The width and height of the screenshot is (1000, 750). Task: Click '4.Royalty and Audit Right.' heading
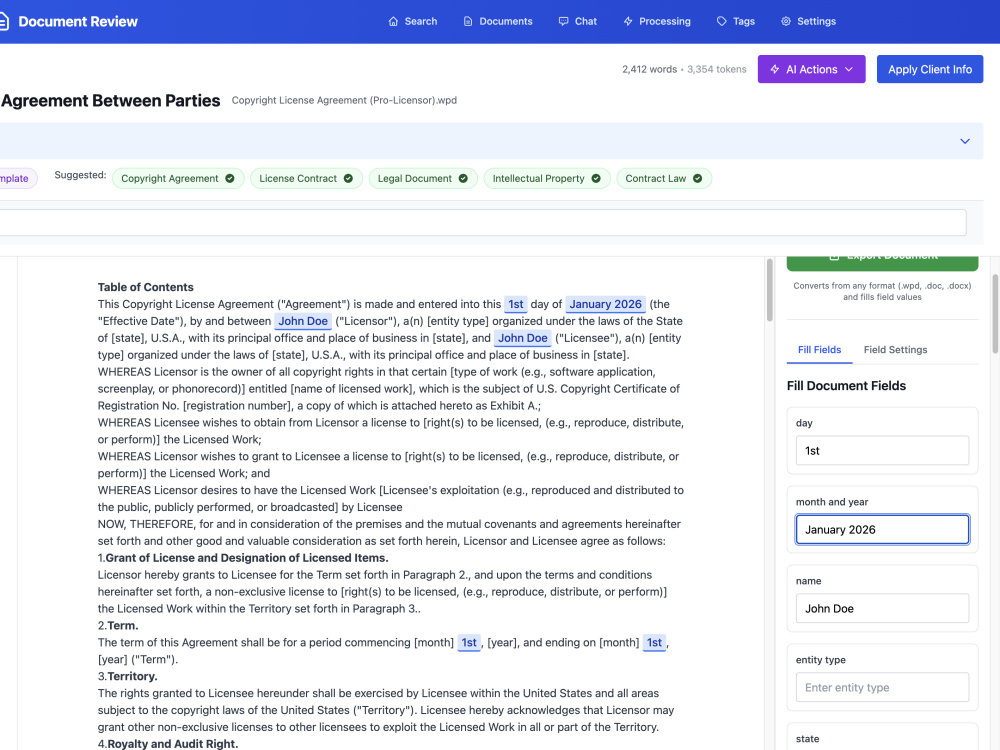[168, 744]
